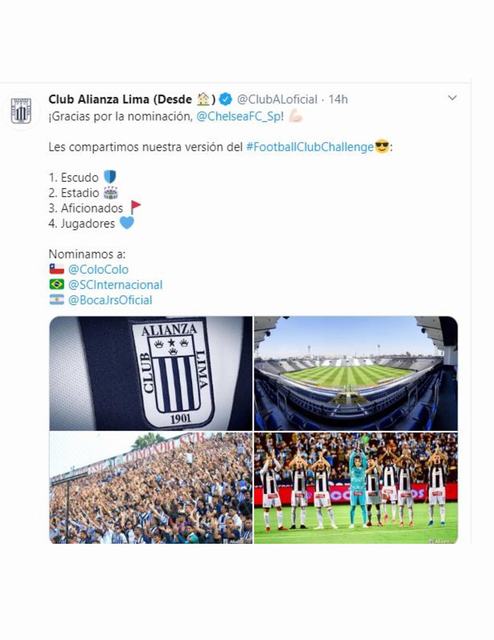Click the sunglasses emoji after the hashtag

(382, 147)
